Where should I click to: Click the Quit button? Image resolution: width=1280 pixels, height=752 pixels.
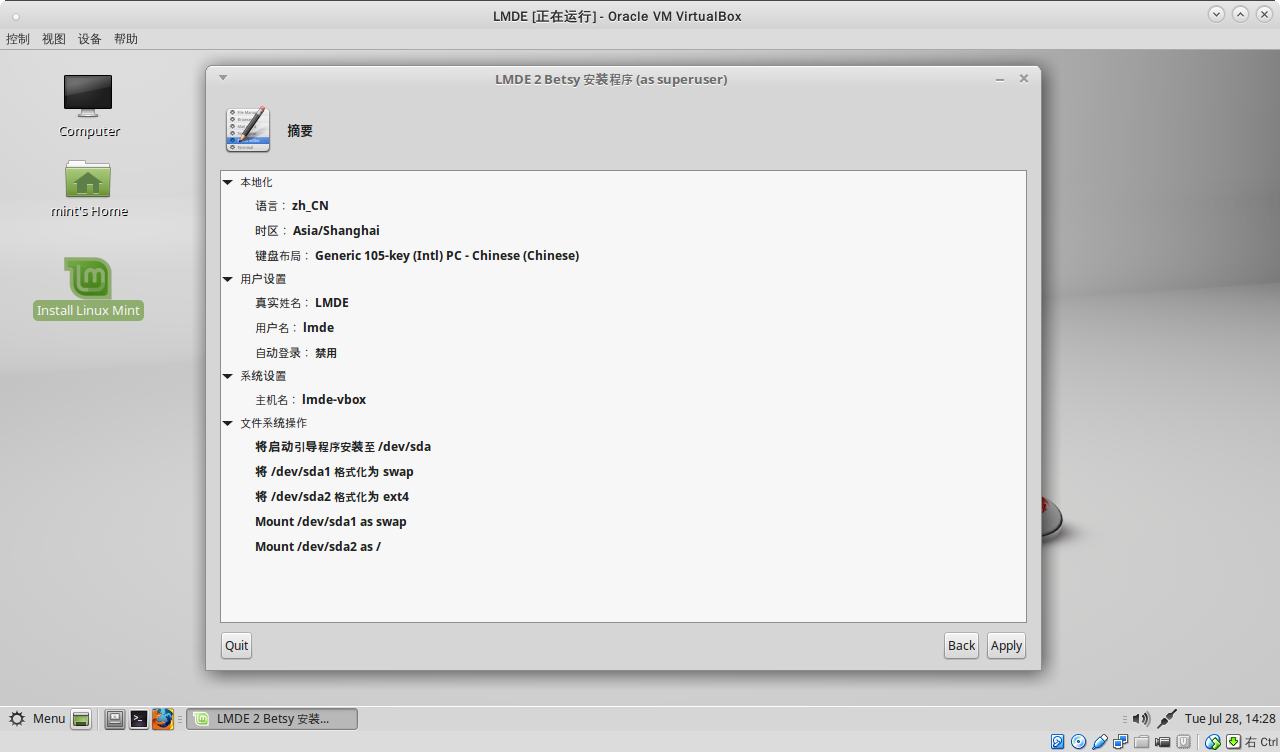236,646
